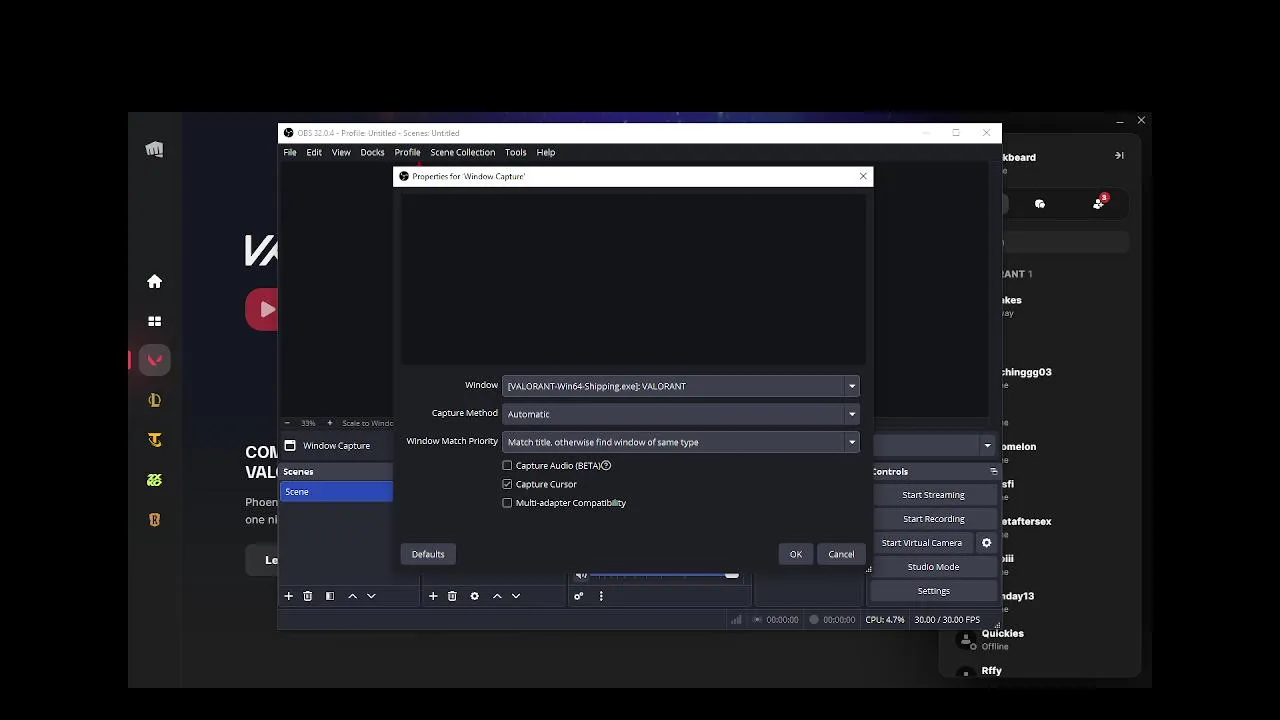Open the Capture Method dropdown

click(680, 414)
